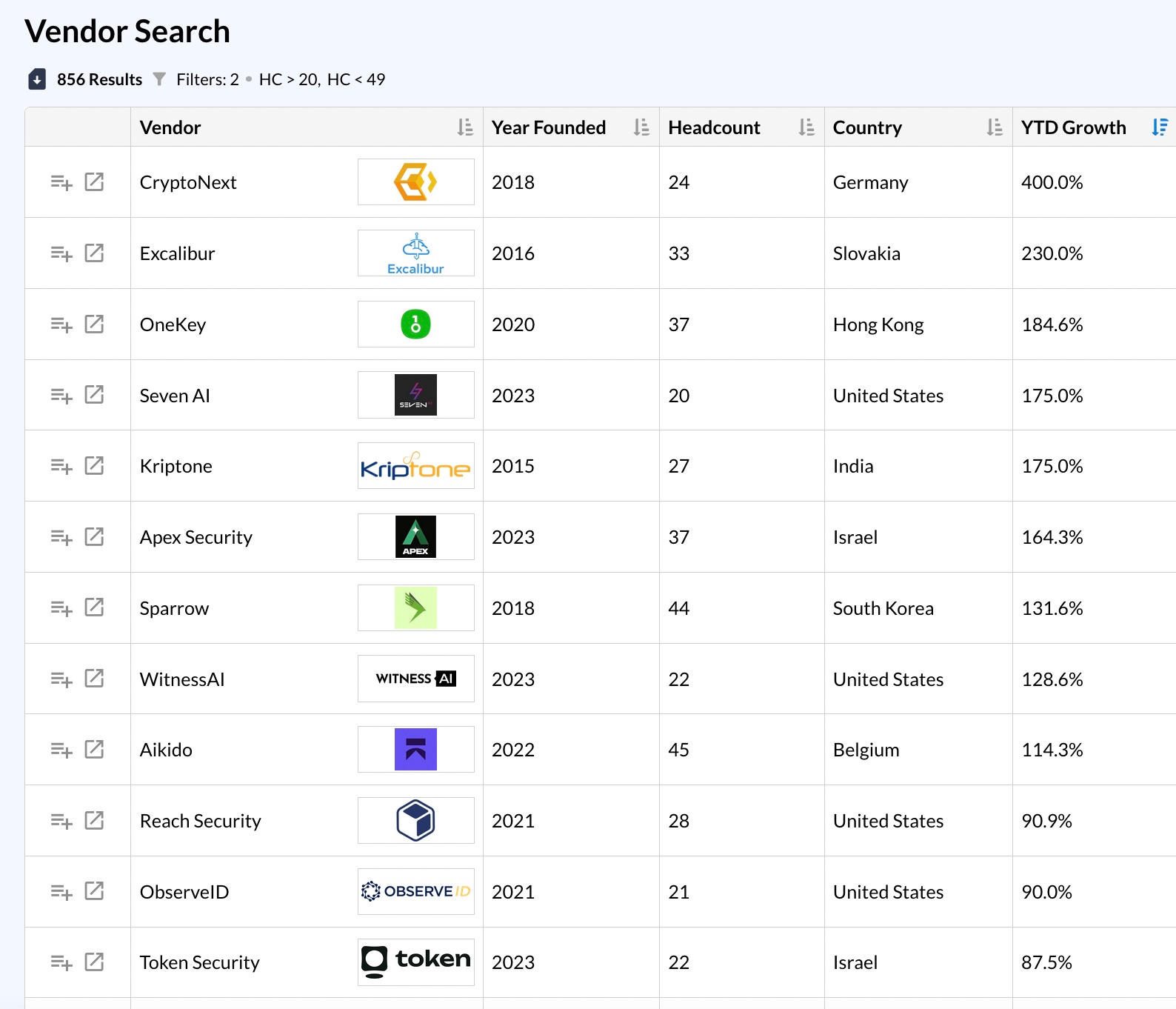
Task: Open Reach Security external link icon
Action: pos(94,820)
